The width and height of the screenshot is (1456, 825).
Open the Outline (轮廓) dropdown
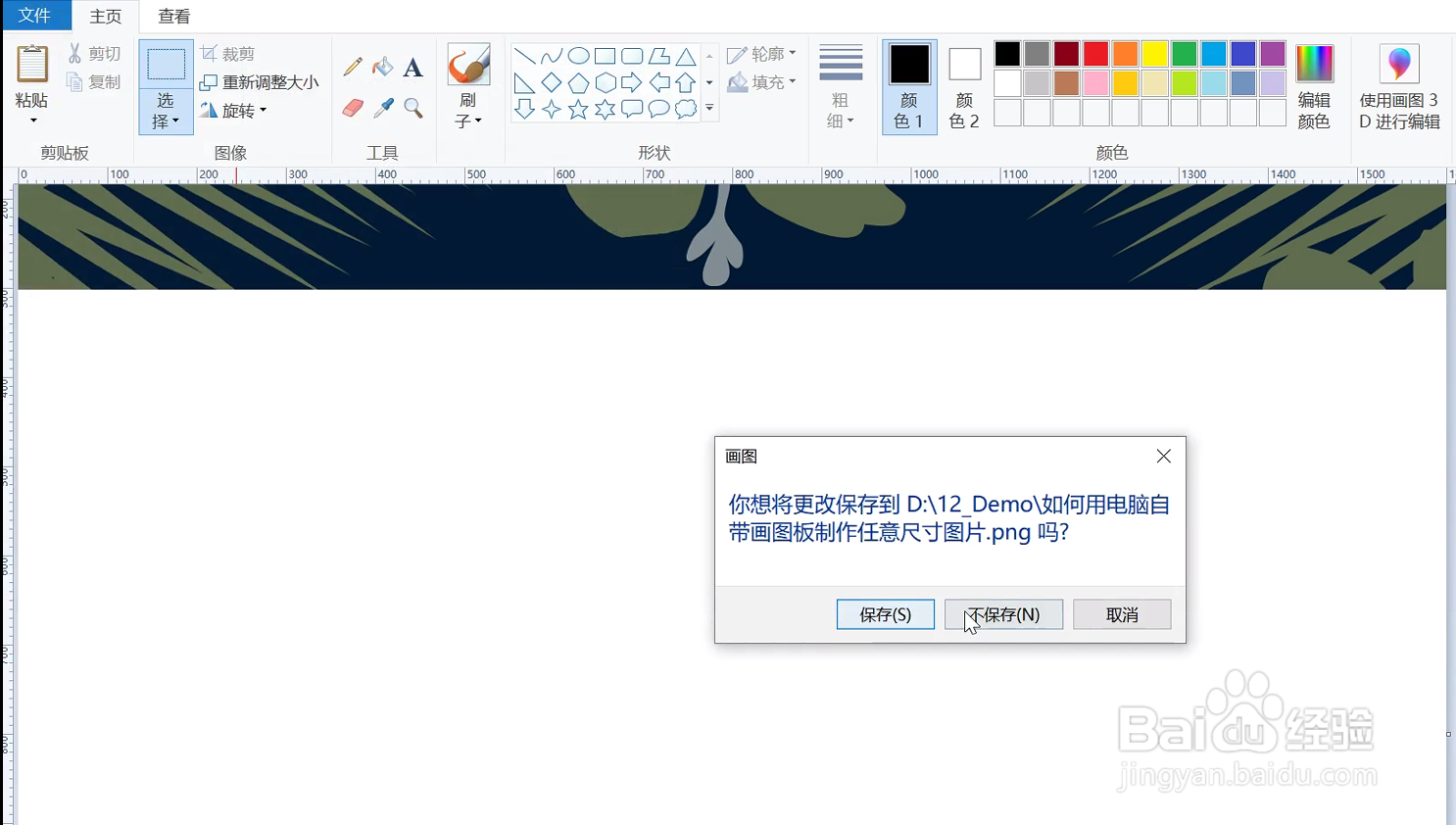tap(762, 54)
